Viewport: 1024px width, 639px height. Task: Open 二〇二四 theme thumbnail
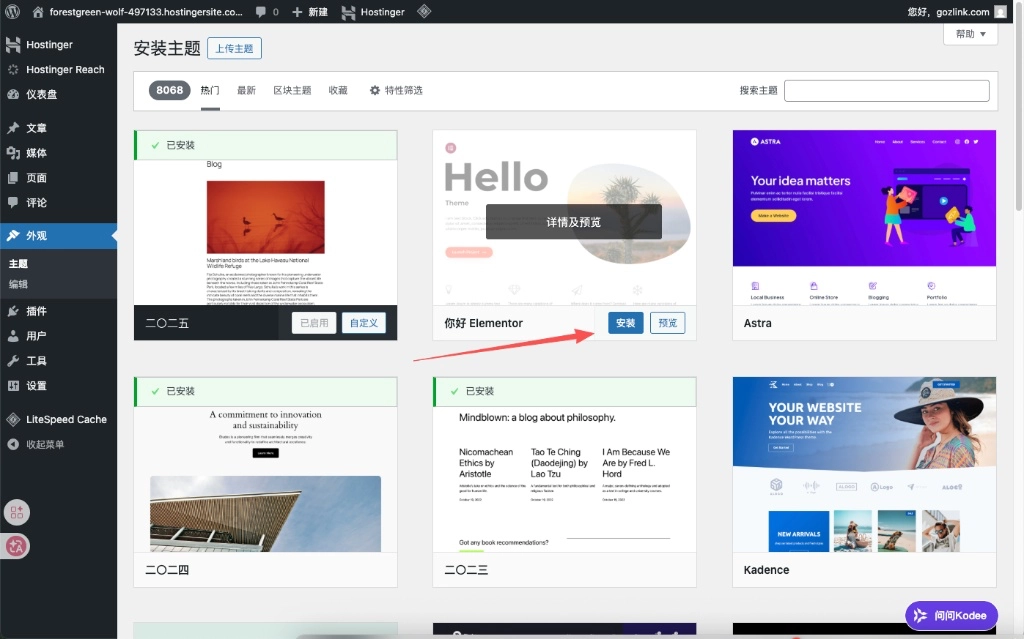265,479
